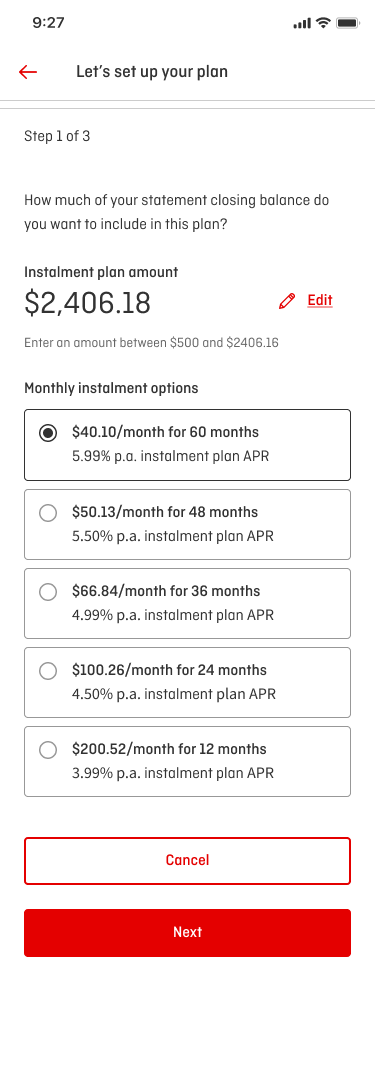Tap the battery indicator icon
The height and width of the screenshot is (1077, 375).
point(348,23)
